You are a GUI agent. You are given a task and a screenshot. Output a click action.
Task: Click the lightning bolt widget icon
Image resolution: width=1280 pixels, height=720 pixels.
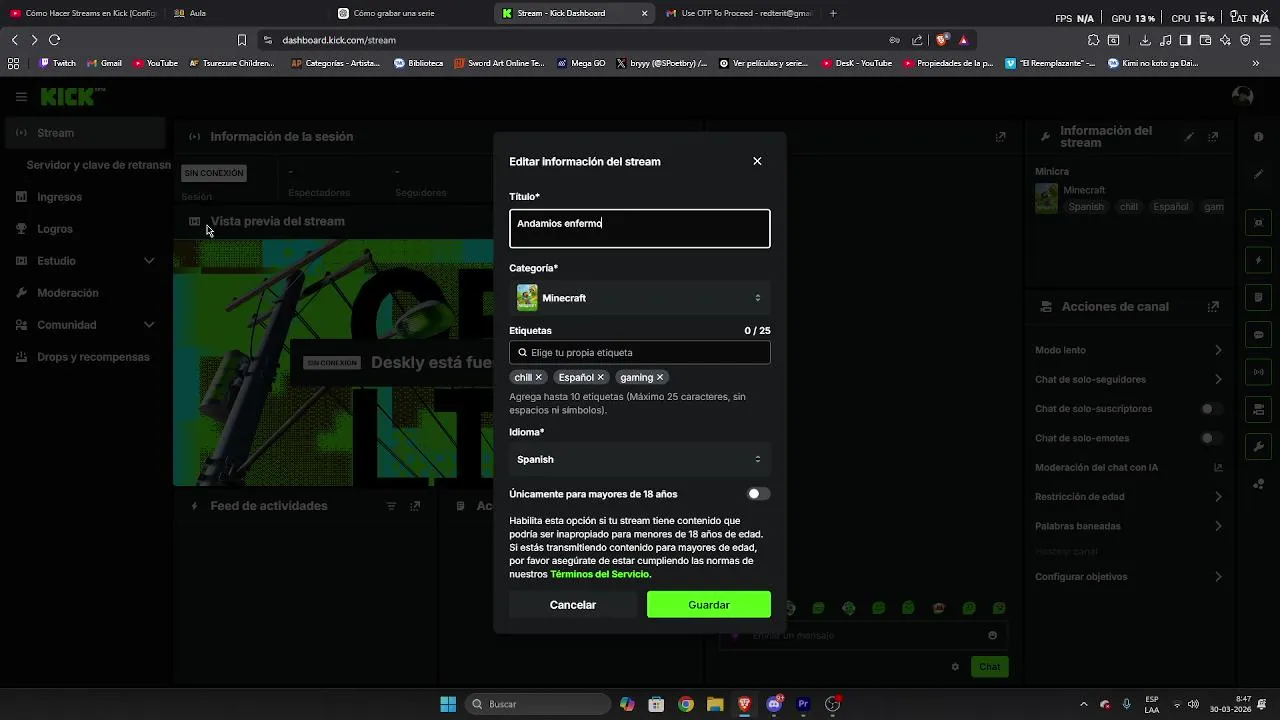pos(1259,260)
